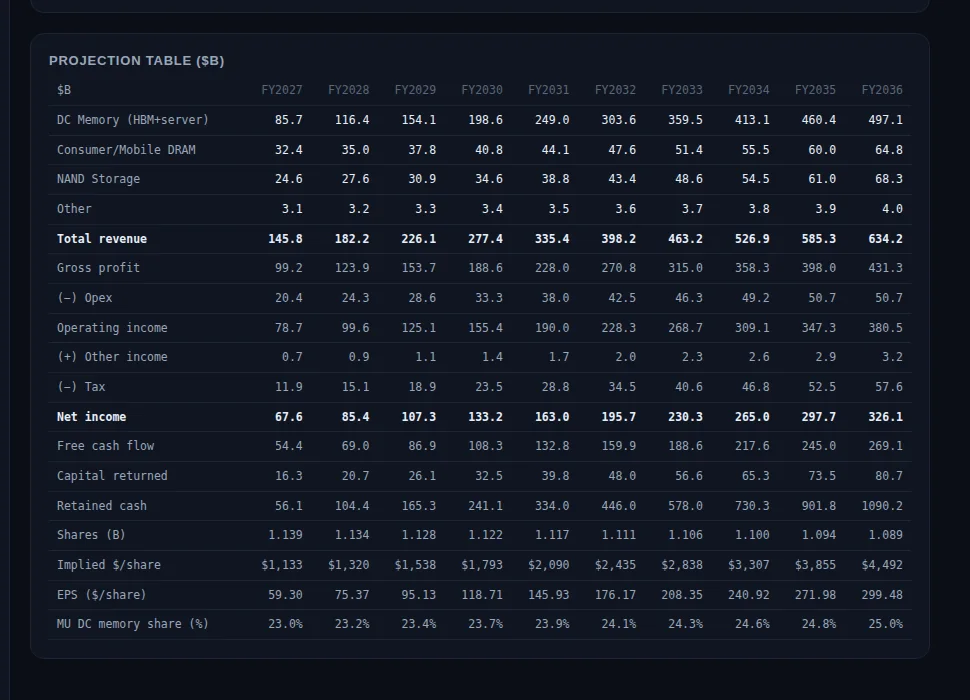Click Total revenue value 335.4
Screen dimensions: 970x700
pos(552,239)
